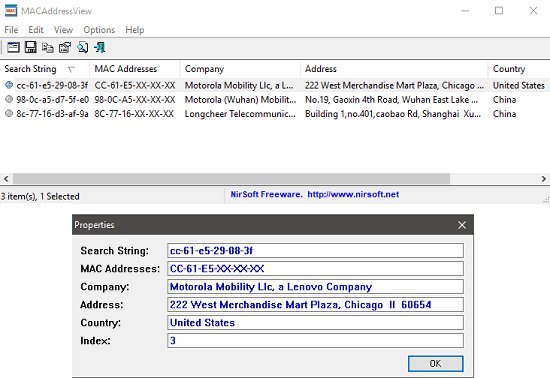Click the Properties sheet toolbar icon

coord(65,47)
